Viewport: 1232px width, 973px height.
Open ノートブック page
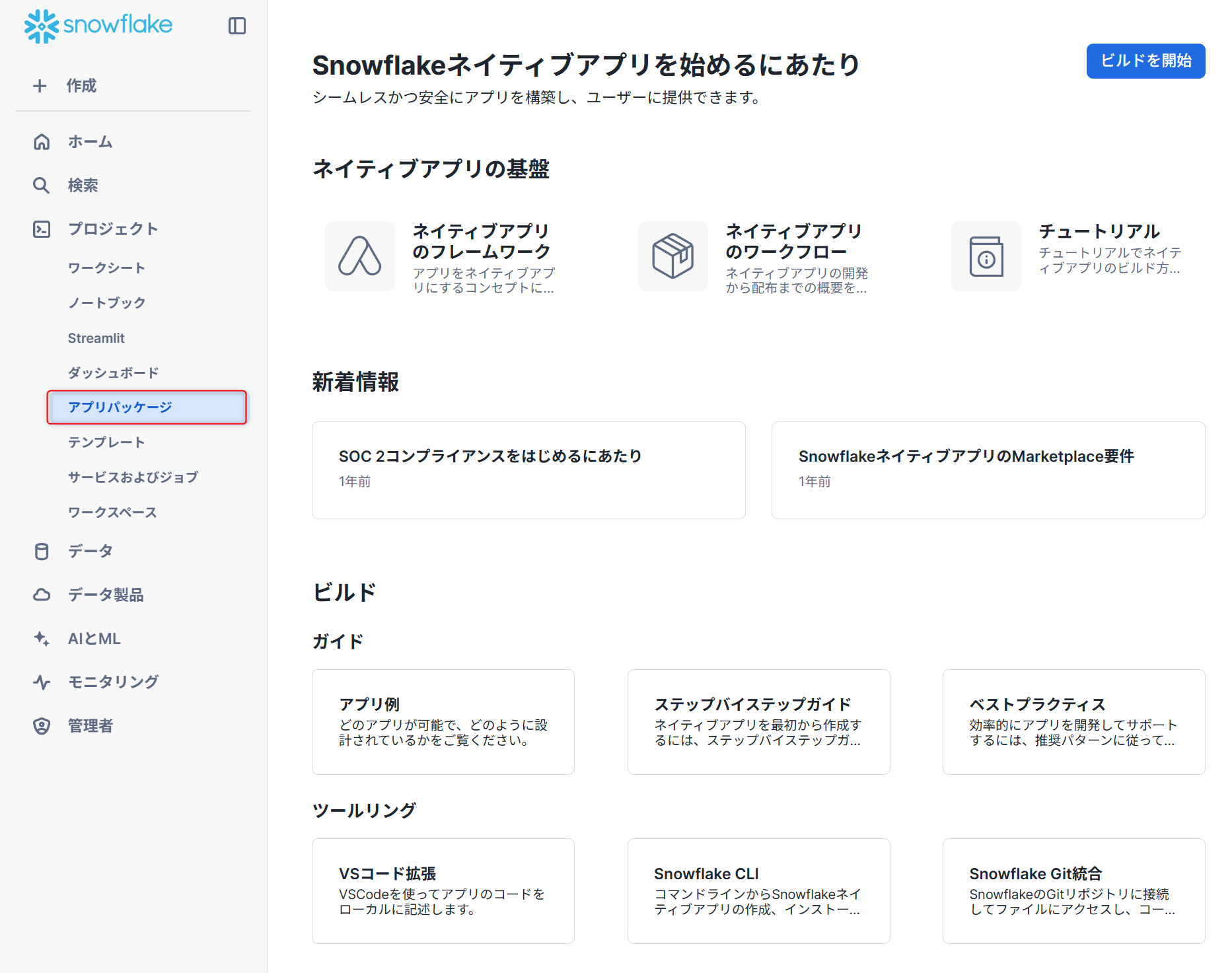tap(107, 303)
